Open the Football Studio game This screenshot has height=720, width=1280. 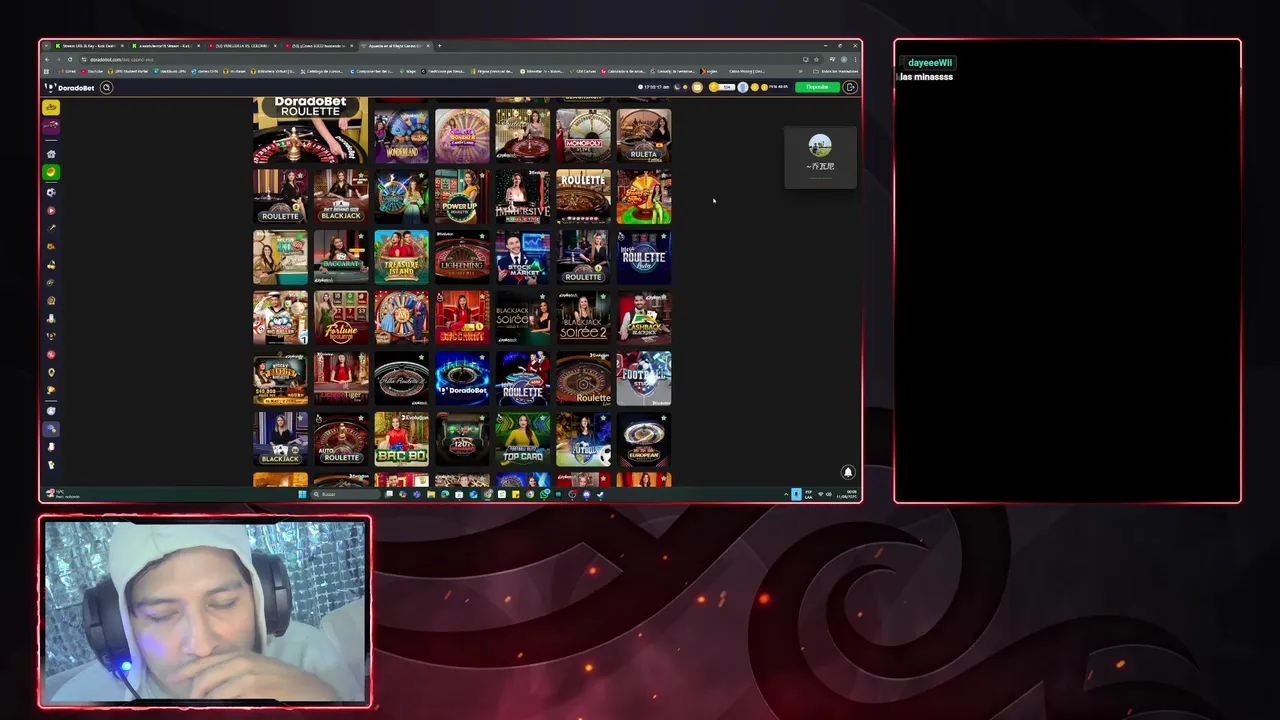644,378
